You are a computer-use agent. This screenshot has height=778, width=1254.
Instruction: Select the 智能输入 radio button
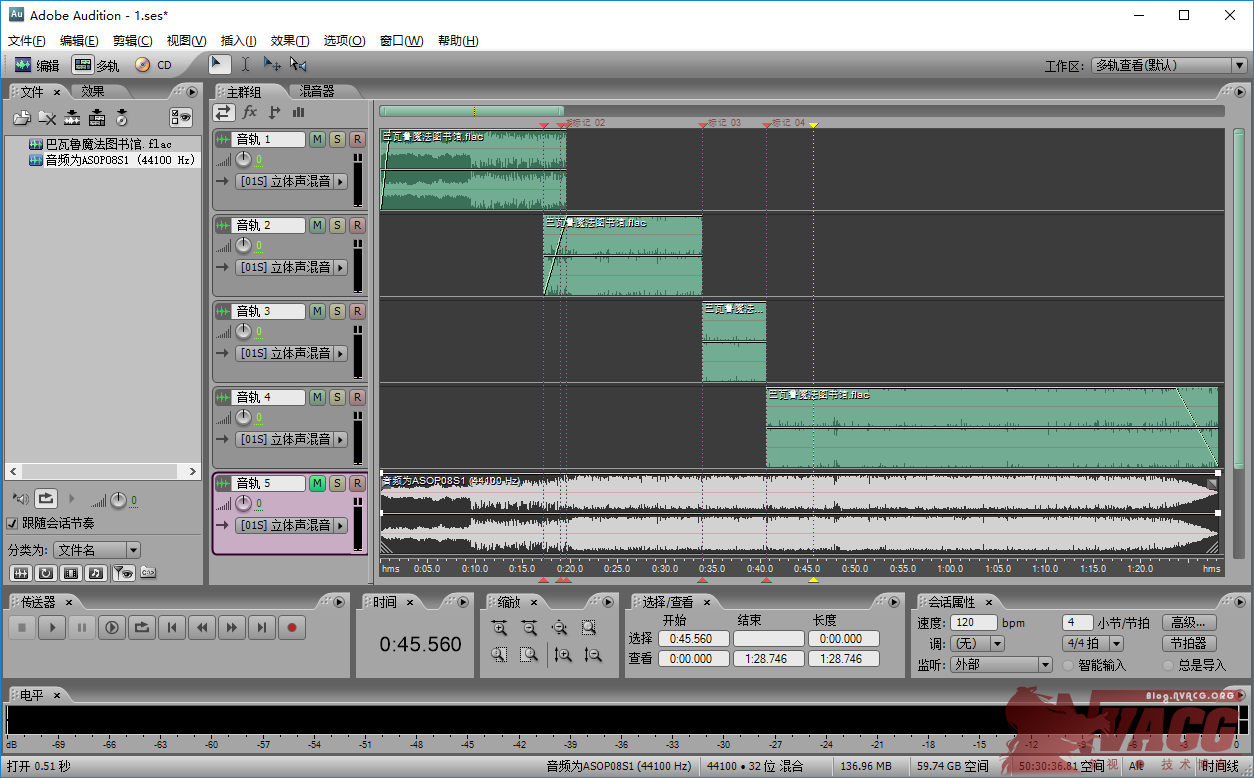pos(1068,665)
